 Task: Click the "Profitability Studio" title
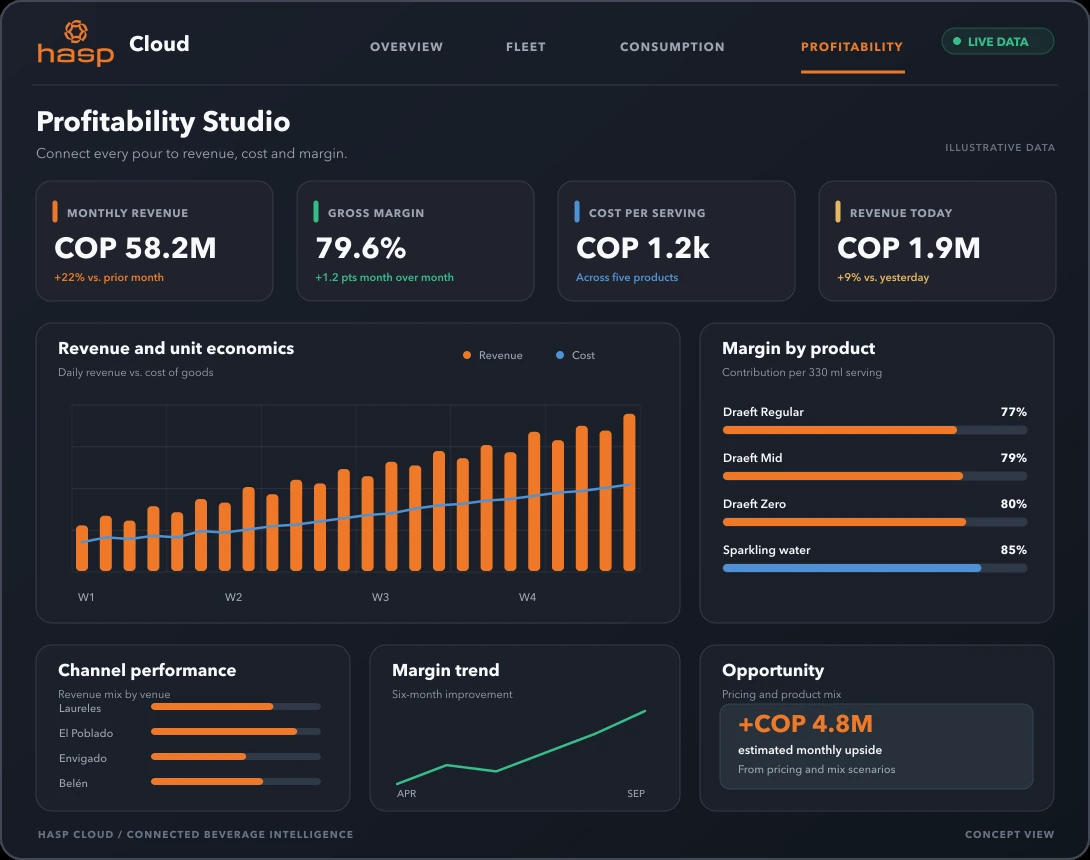click(163, 122)
